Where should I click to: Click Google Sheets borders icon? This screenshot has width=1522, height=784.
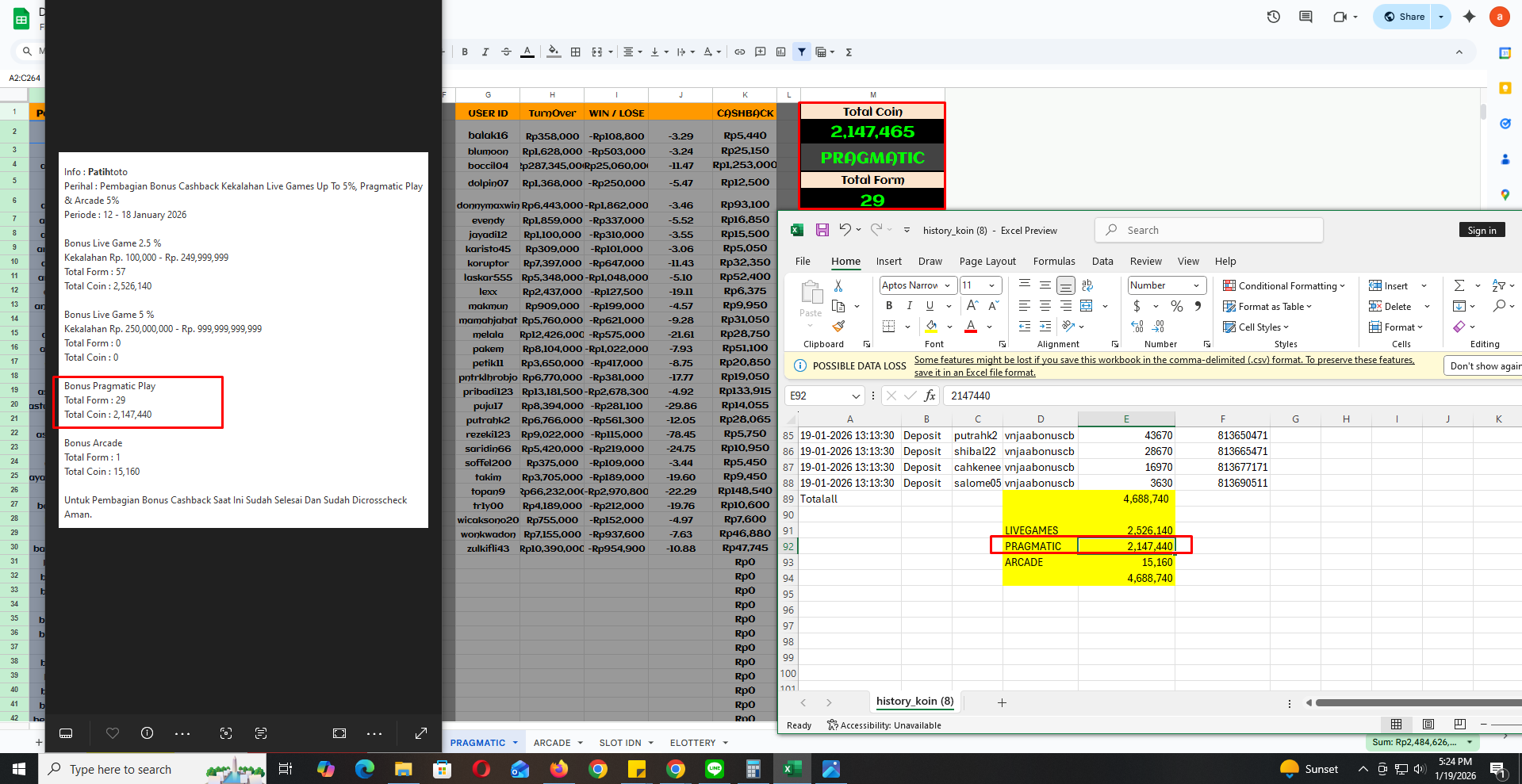pos(576,52)
